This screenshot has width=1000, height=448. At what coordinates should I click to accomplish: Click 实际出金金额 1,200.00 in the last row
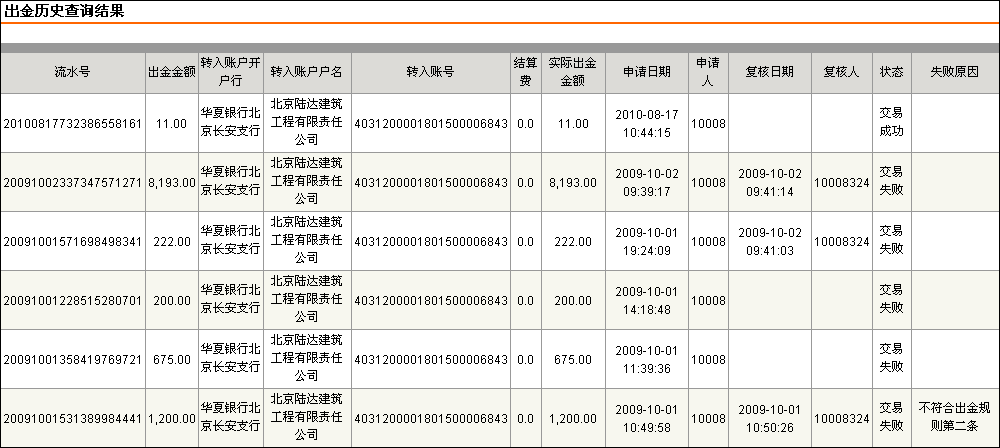tap(573, 419)
